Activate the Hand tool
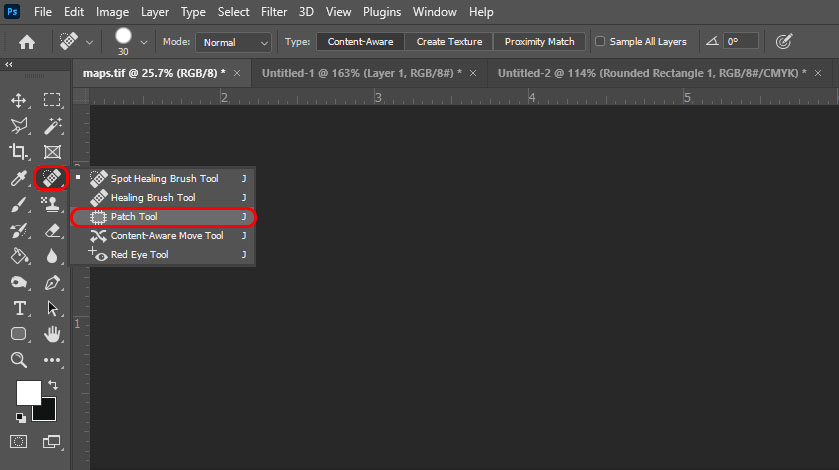Screen dimensions: 839x470 (52, 334)
